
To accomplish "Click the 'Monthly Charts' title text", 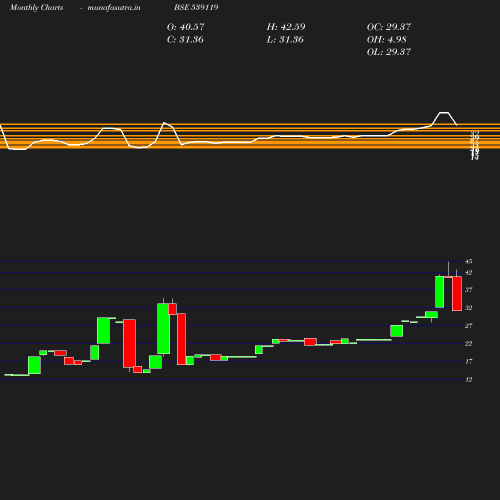I will coord(36,7).
